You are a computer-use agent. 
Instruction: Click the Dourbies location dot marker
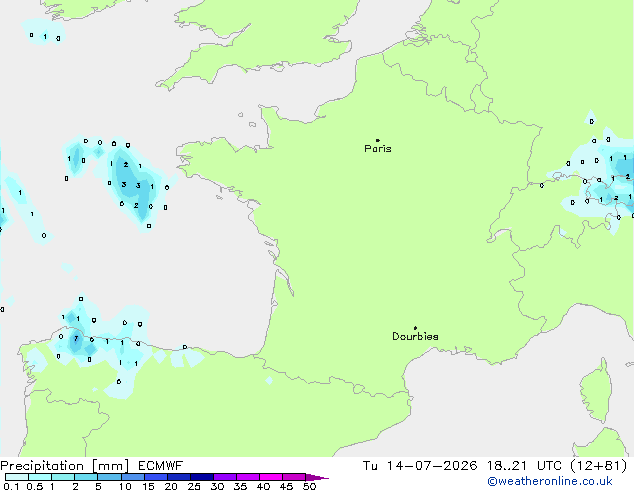click(x=415, y=328)
